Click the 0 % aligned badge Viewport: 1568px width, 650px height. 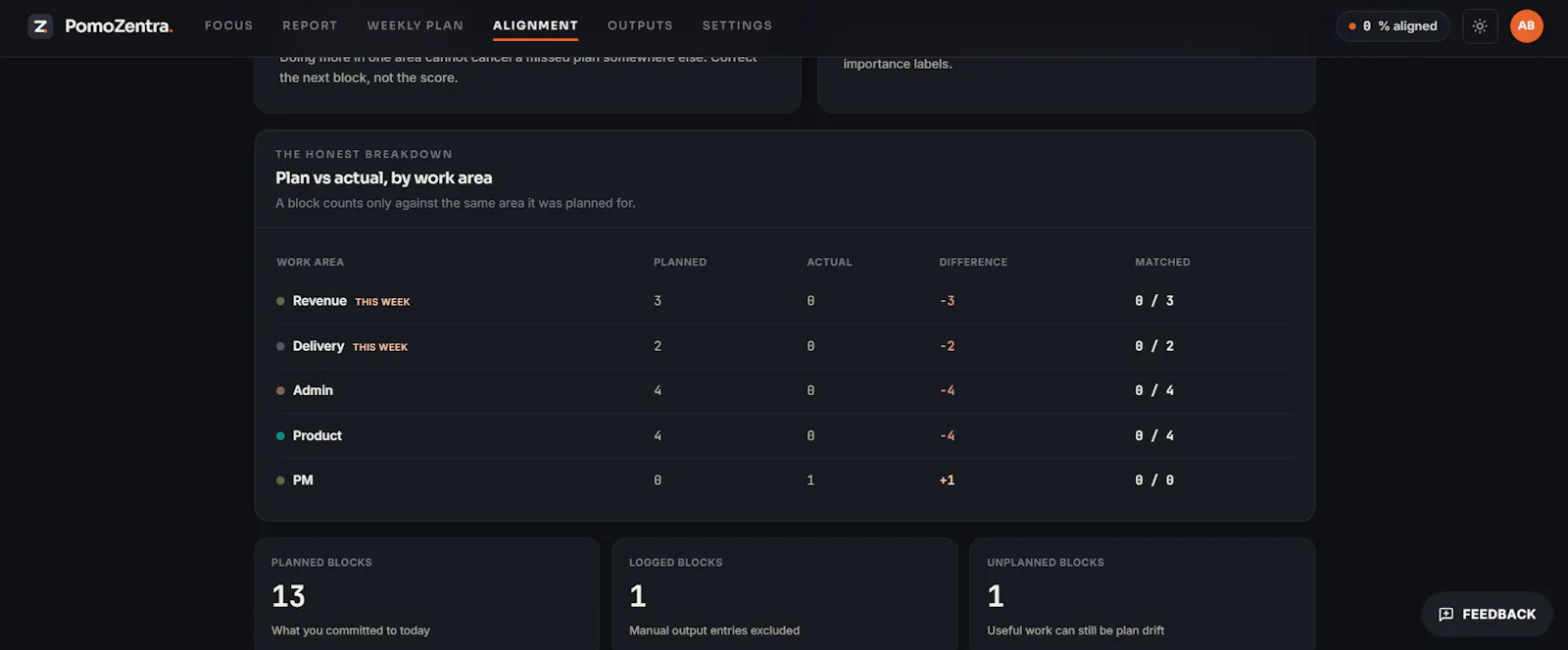(1393, 26)
